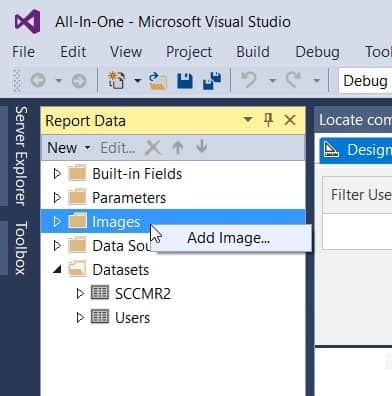
Task: Close the Report Data panel
Action: (290, 120)
